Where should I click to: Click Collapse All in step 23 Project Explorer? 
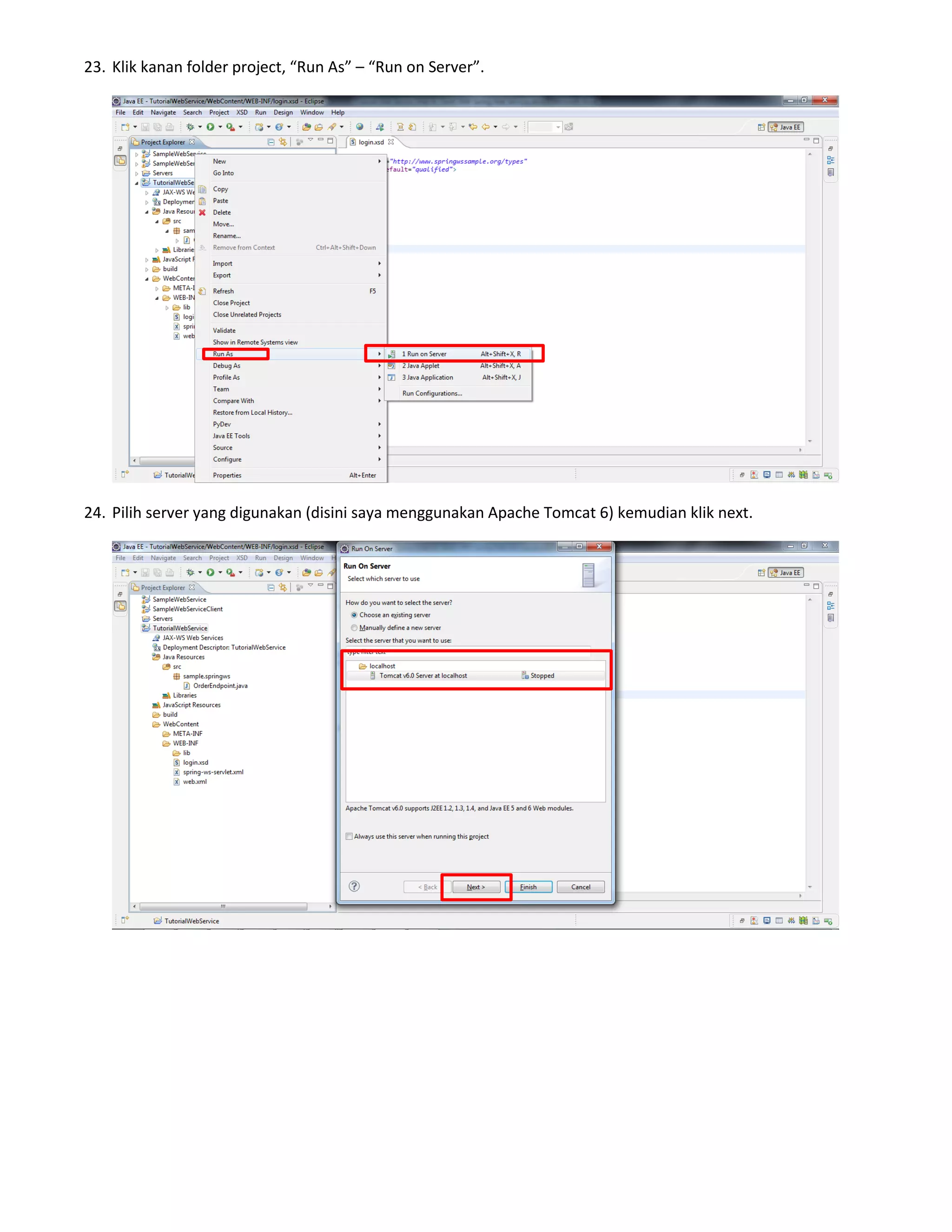click(271, 142)
